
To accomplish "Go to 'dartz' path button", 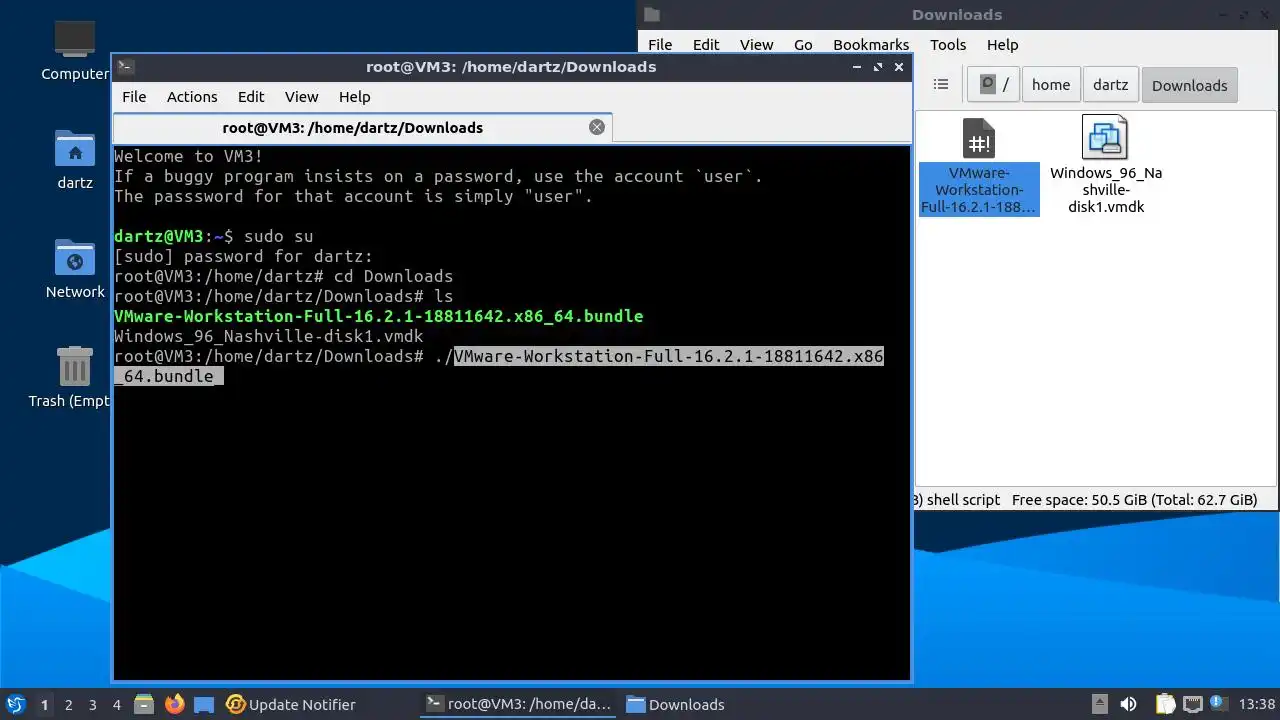I will pyautogui.click(x=1110, y=85).
